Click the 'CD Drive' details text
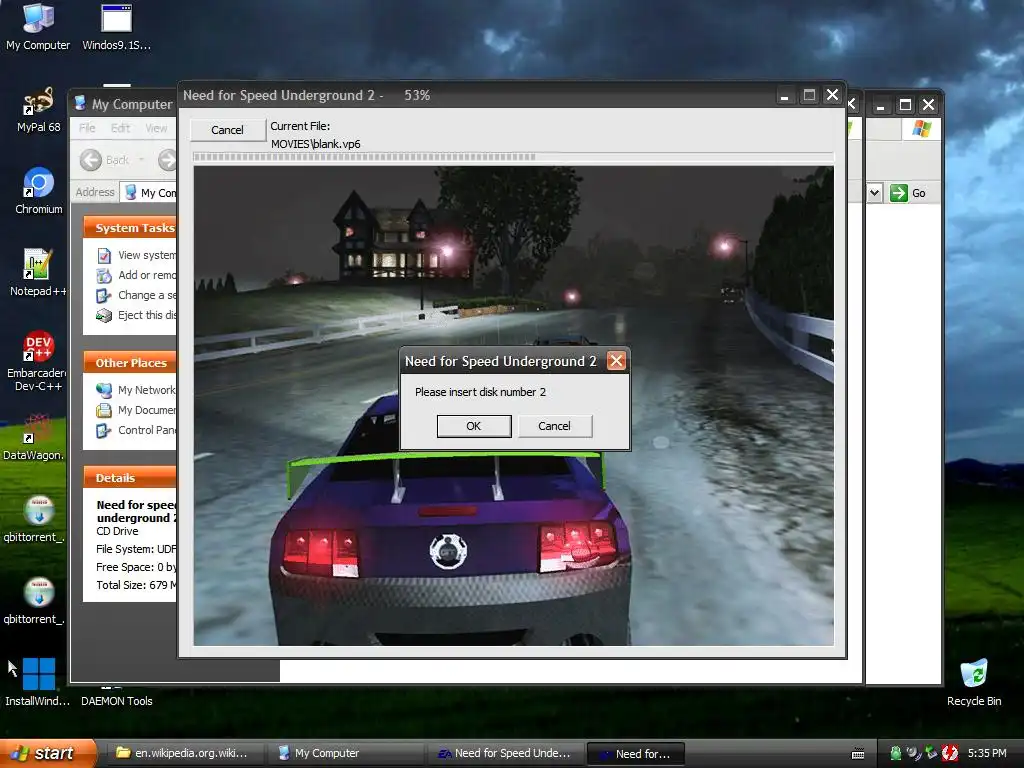1024x768 pixels. click(117, 532)
